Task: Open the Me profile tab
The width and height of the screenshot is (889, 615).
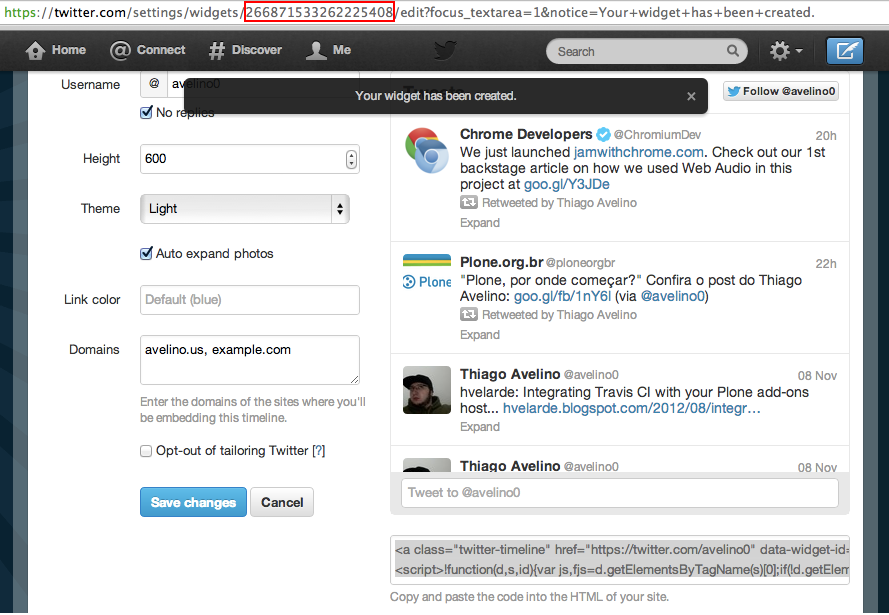Action: pos(328,50)
